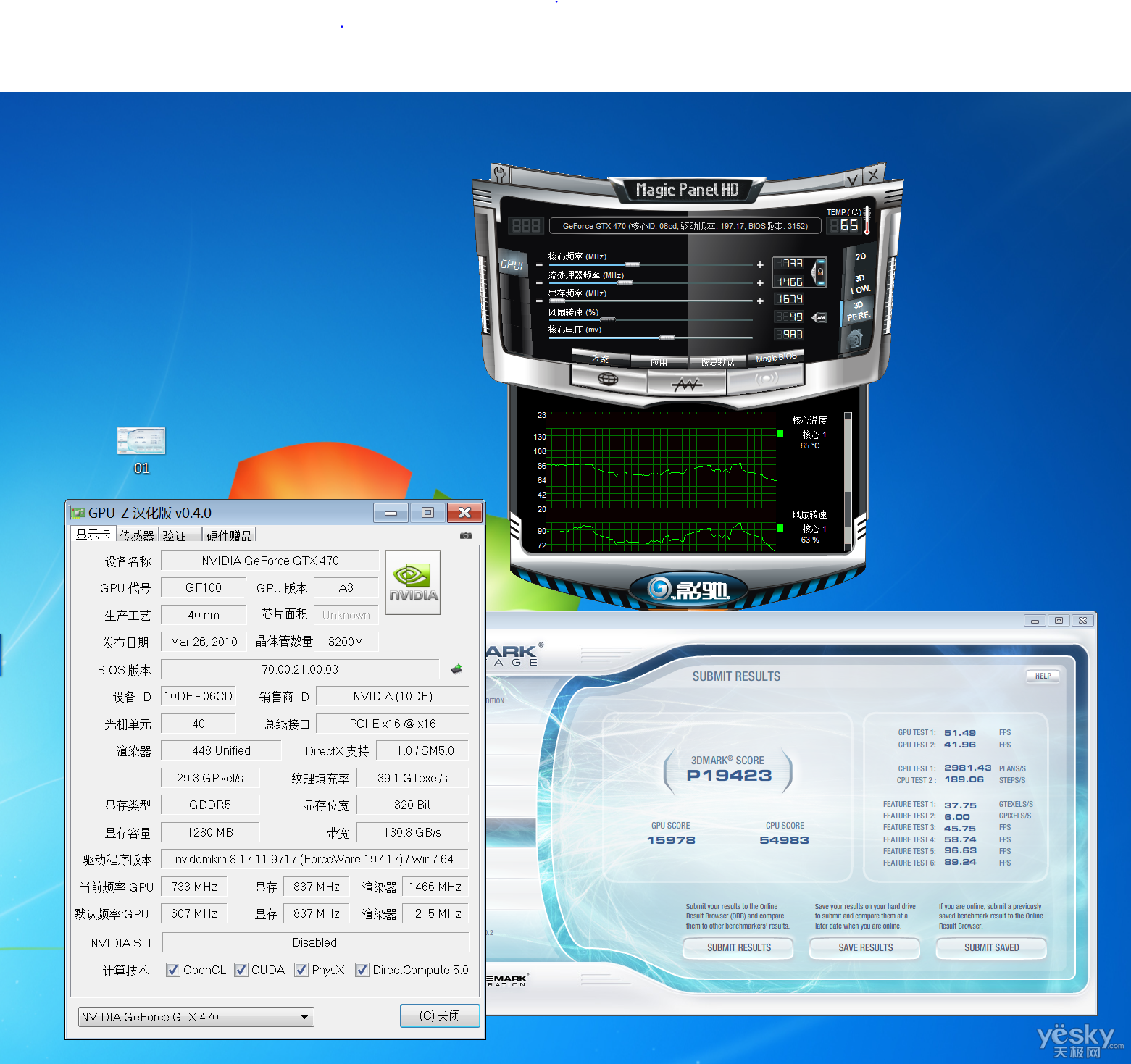This screenshot has height=1064, width=1131.
Task: Decrease shader clock with minus icon
Action: 539,283
